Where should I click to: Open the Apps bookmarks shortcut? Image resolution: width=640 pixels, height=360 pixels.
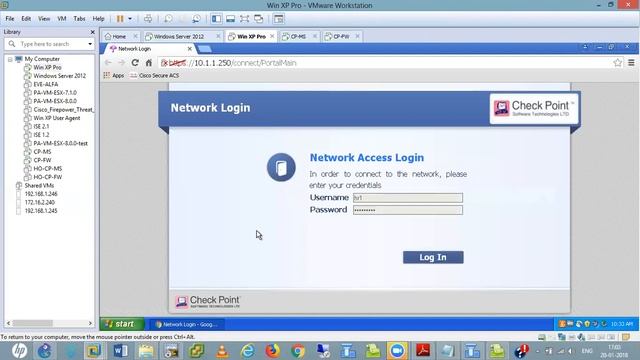[x=114, y=76]
